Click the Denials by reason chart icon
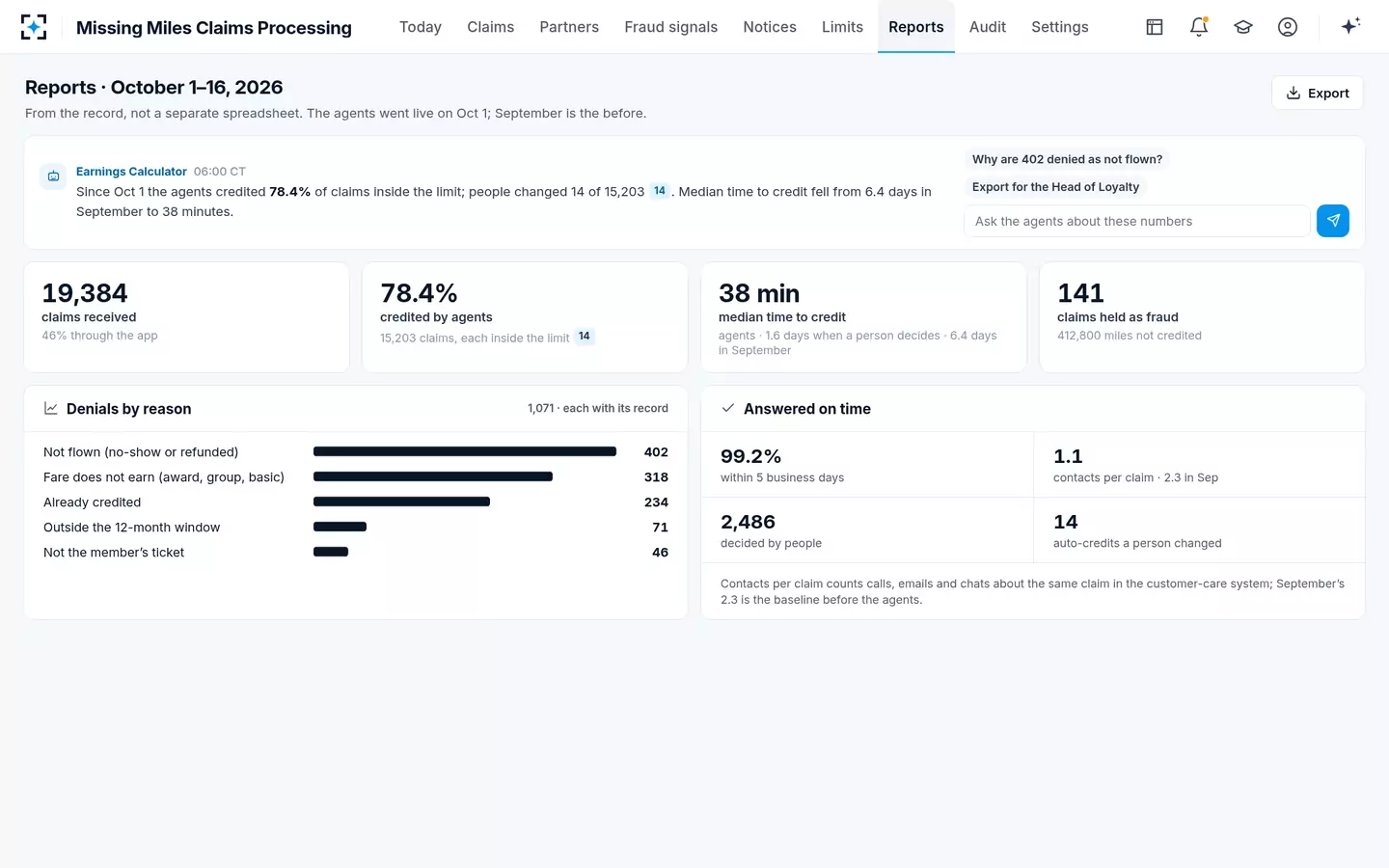 point(51,409)
